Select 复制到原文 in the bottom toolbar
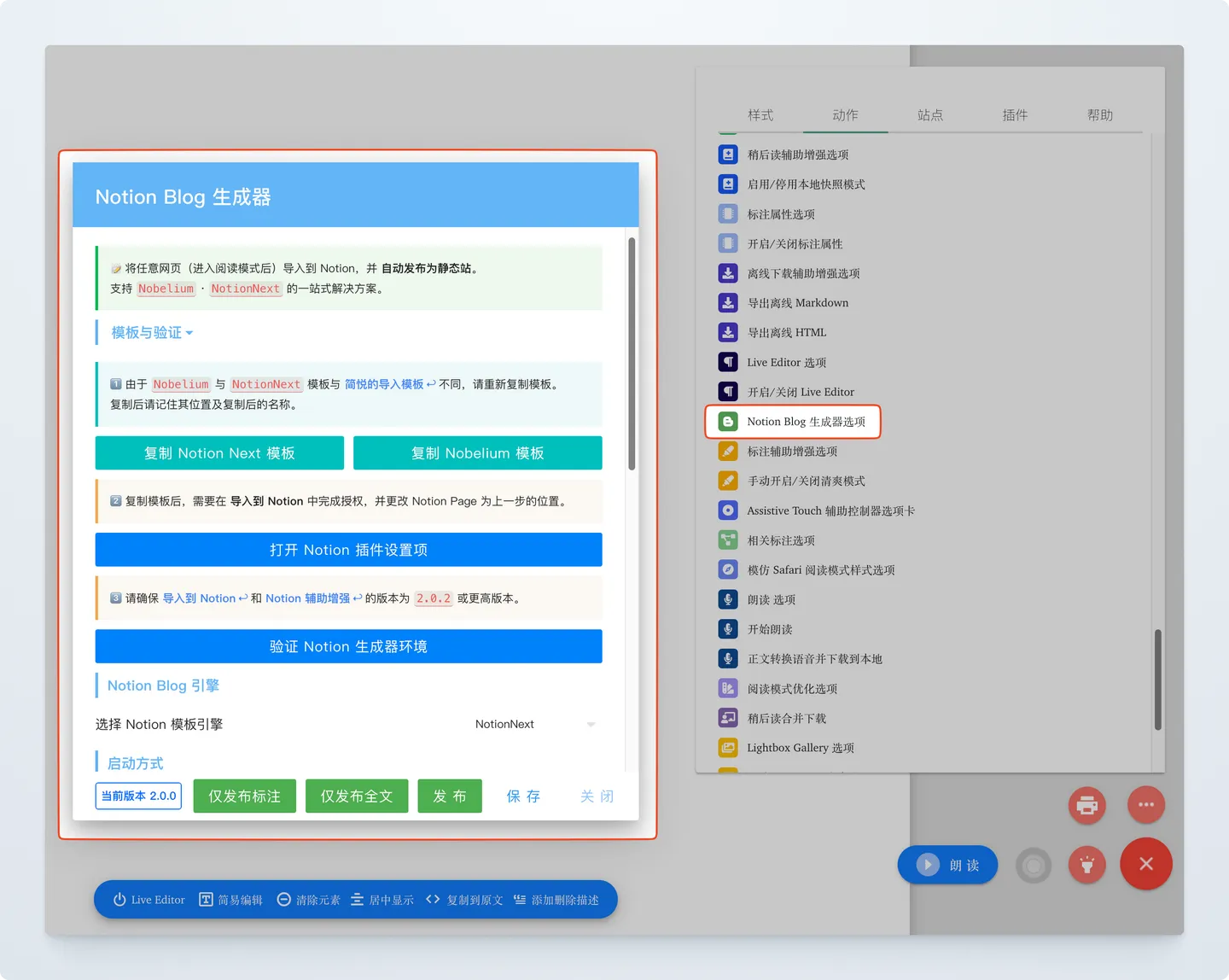 coord(464,900)
